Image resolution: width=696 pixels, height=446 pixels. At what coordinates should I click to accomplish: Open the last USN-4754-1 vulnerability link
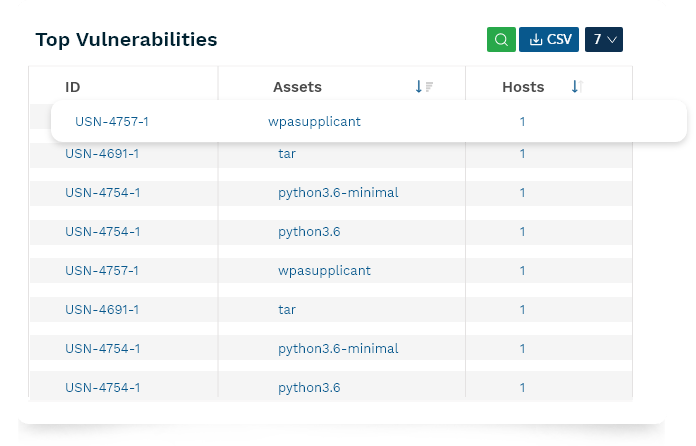[102, 387]
